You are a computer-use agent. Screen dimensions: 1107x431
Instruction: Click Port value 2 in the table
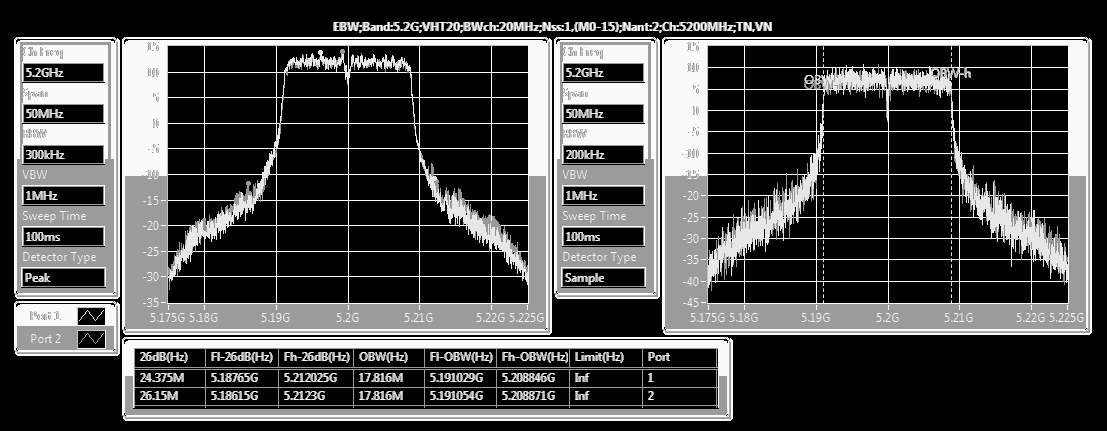pyautogui.click(x=681, y=396)
